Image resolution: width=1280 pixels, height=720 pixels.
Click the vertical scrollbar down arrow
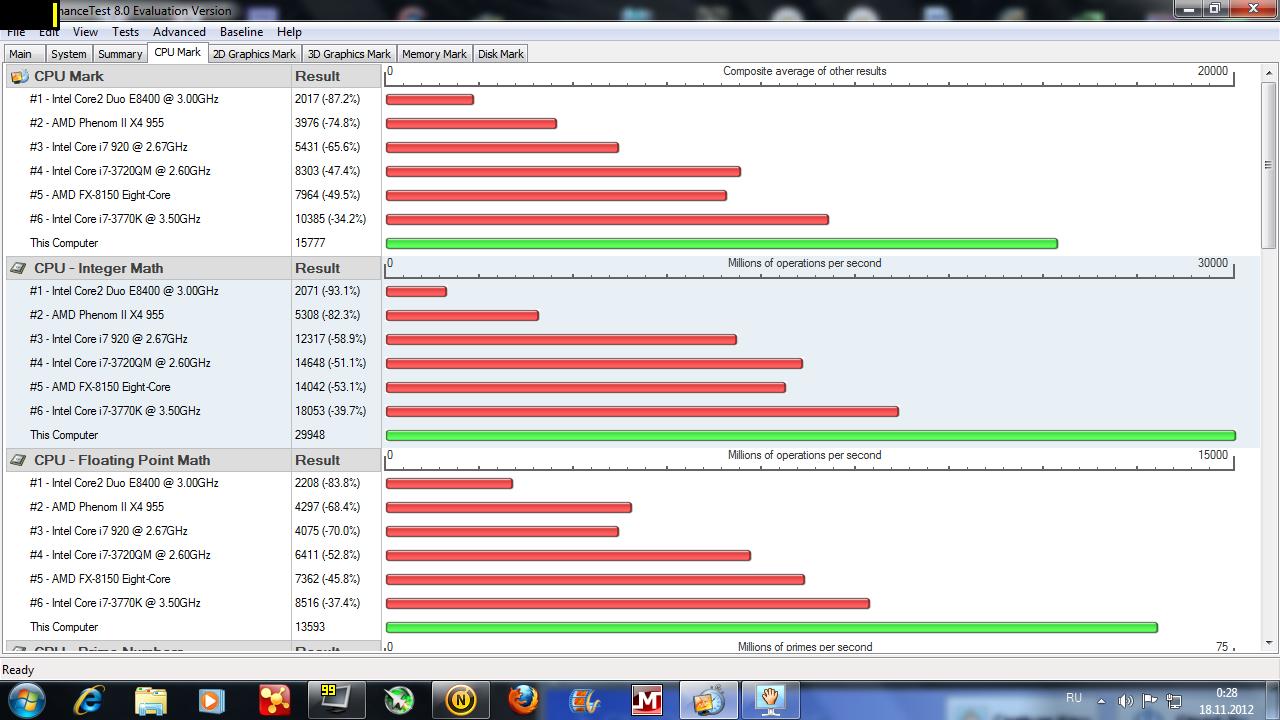coord(1268,643)
